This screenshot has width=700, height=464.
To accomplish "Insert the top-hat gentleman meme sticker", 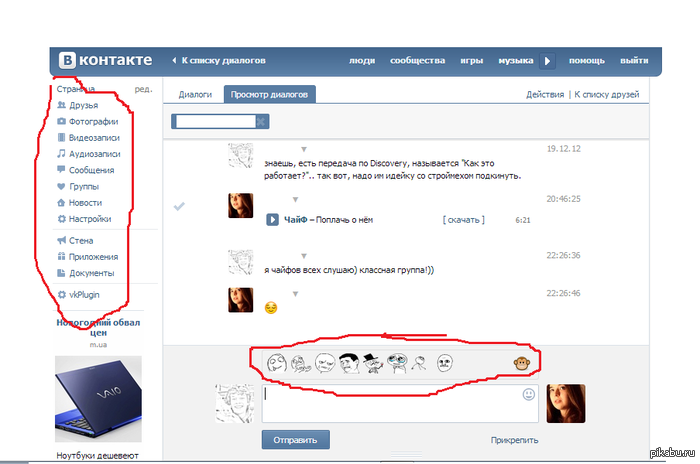I will [x=371, y=364].
